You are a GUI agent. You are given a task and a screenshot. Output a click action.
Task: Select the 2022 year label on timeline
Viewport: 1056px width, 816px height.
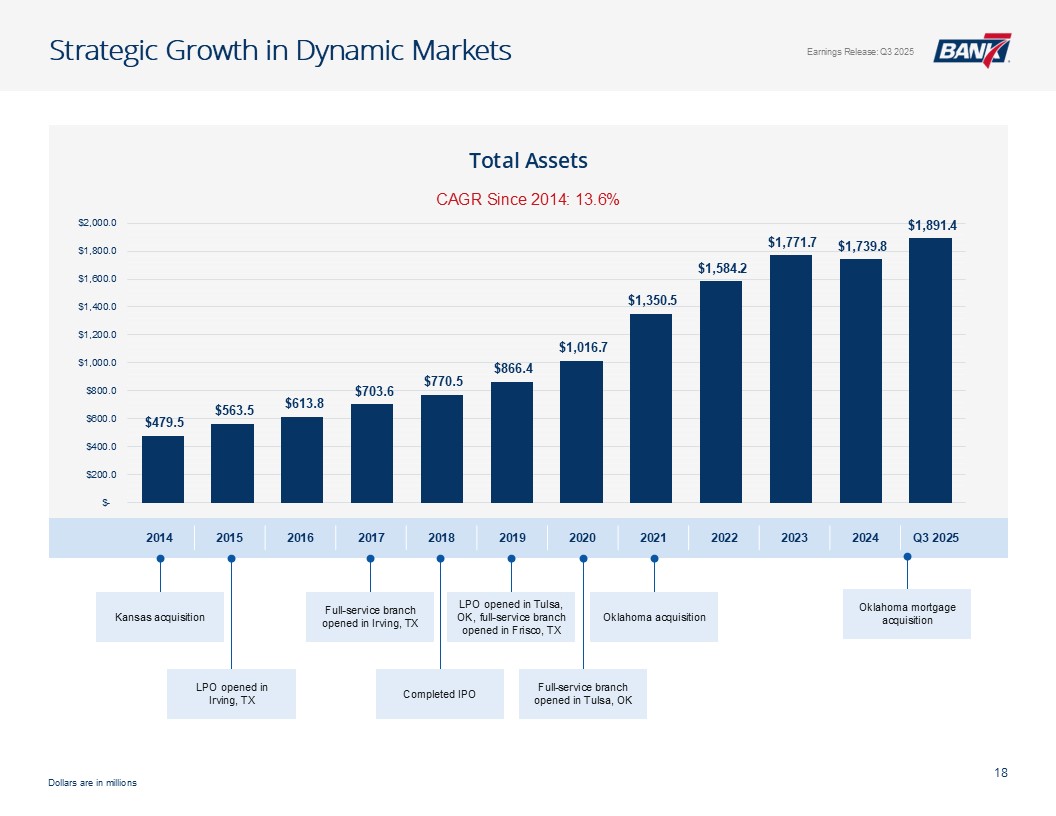pos(724,538)
